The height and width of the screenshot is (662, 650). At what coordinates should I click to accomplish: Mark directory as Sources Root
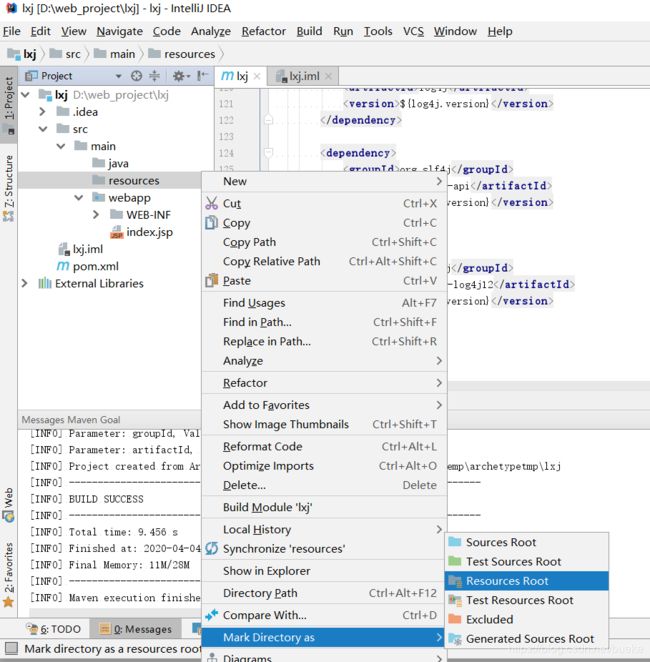click(x=527, y=542)
